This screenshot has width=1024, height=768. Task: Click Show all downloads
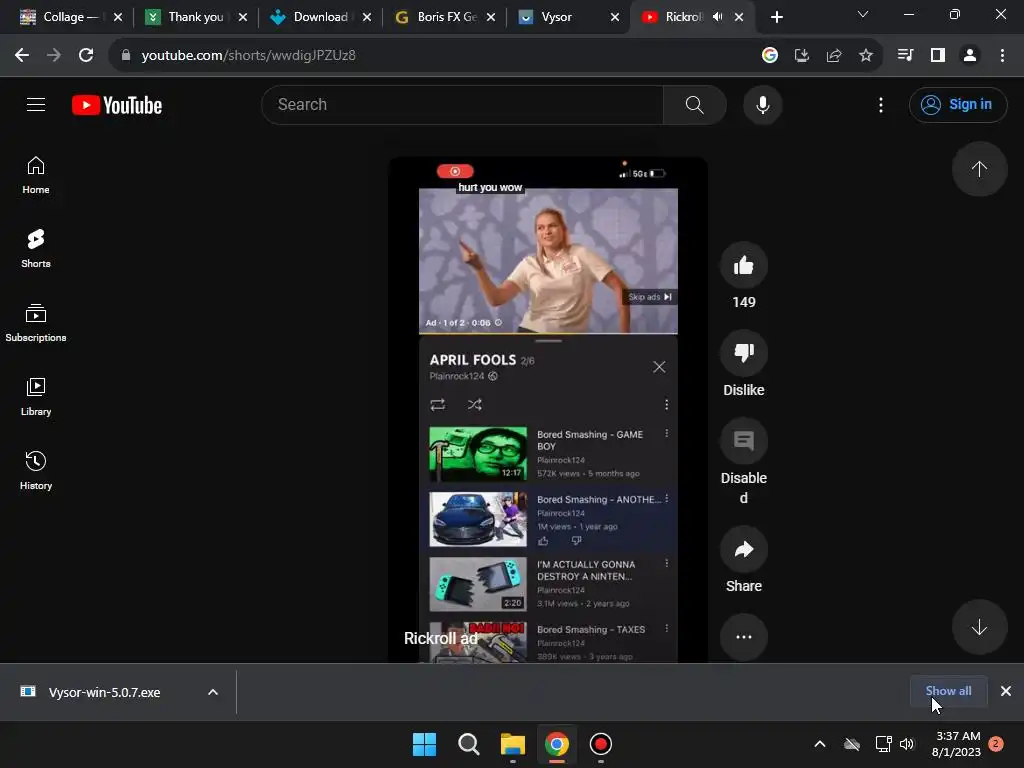[x=948, y=691]
